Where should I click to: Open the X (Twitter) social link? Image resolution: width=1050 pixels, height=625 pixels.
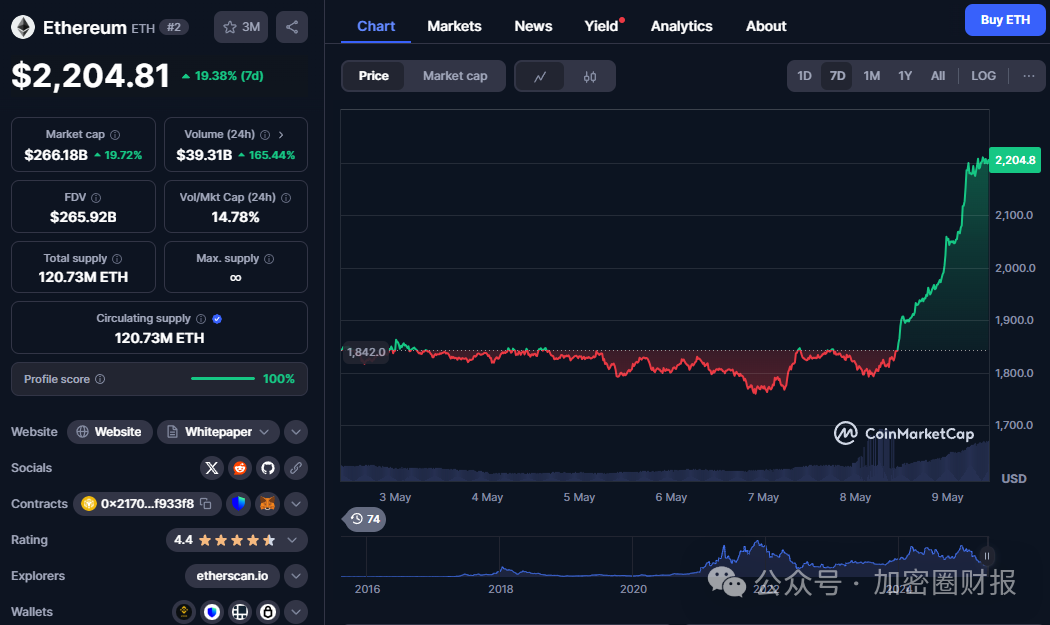(212, 468)
